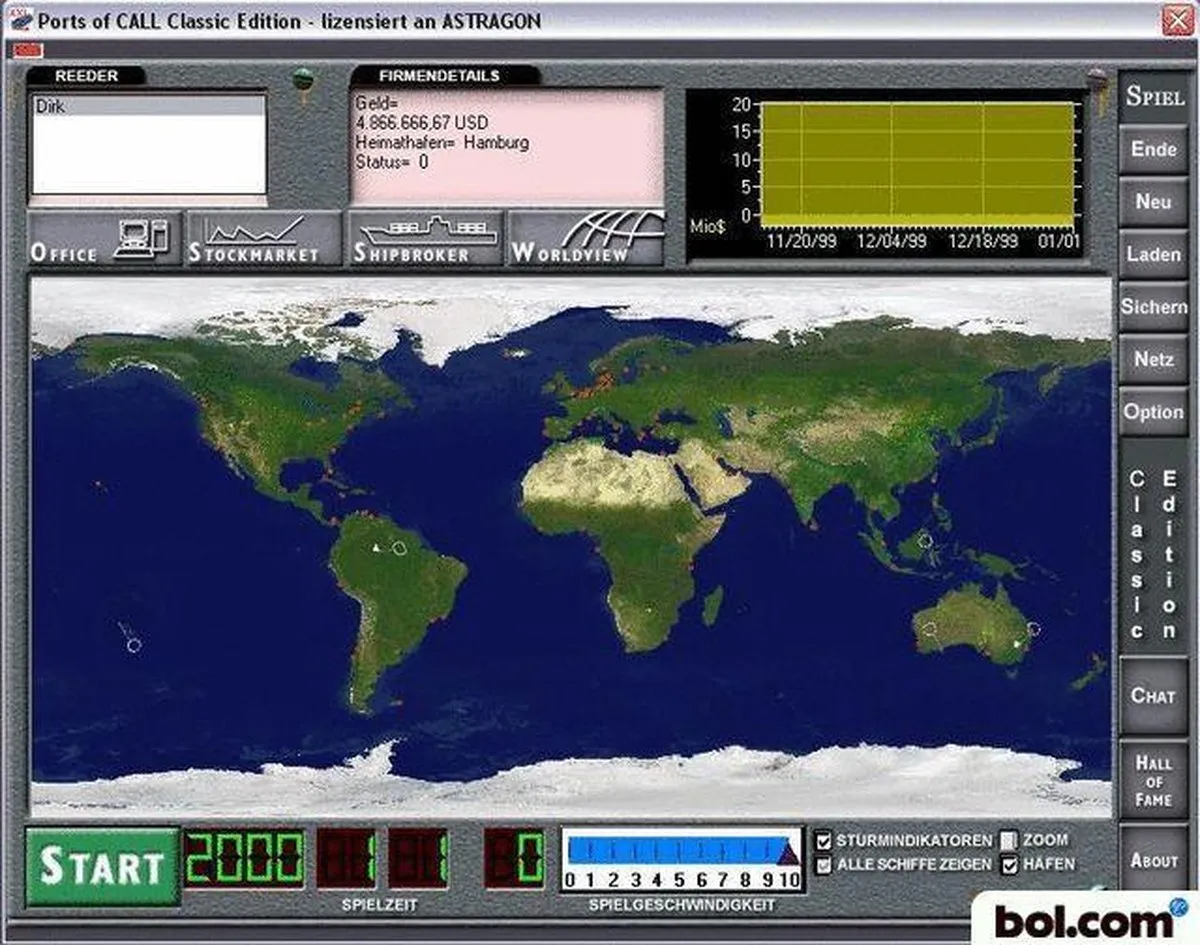Click the app icon in the title bar
Image resolution: width=1200 pixels, height=945 pixels.
click(19, 20)
